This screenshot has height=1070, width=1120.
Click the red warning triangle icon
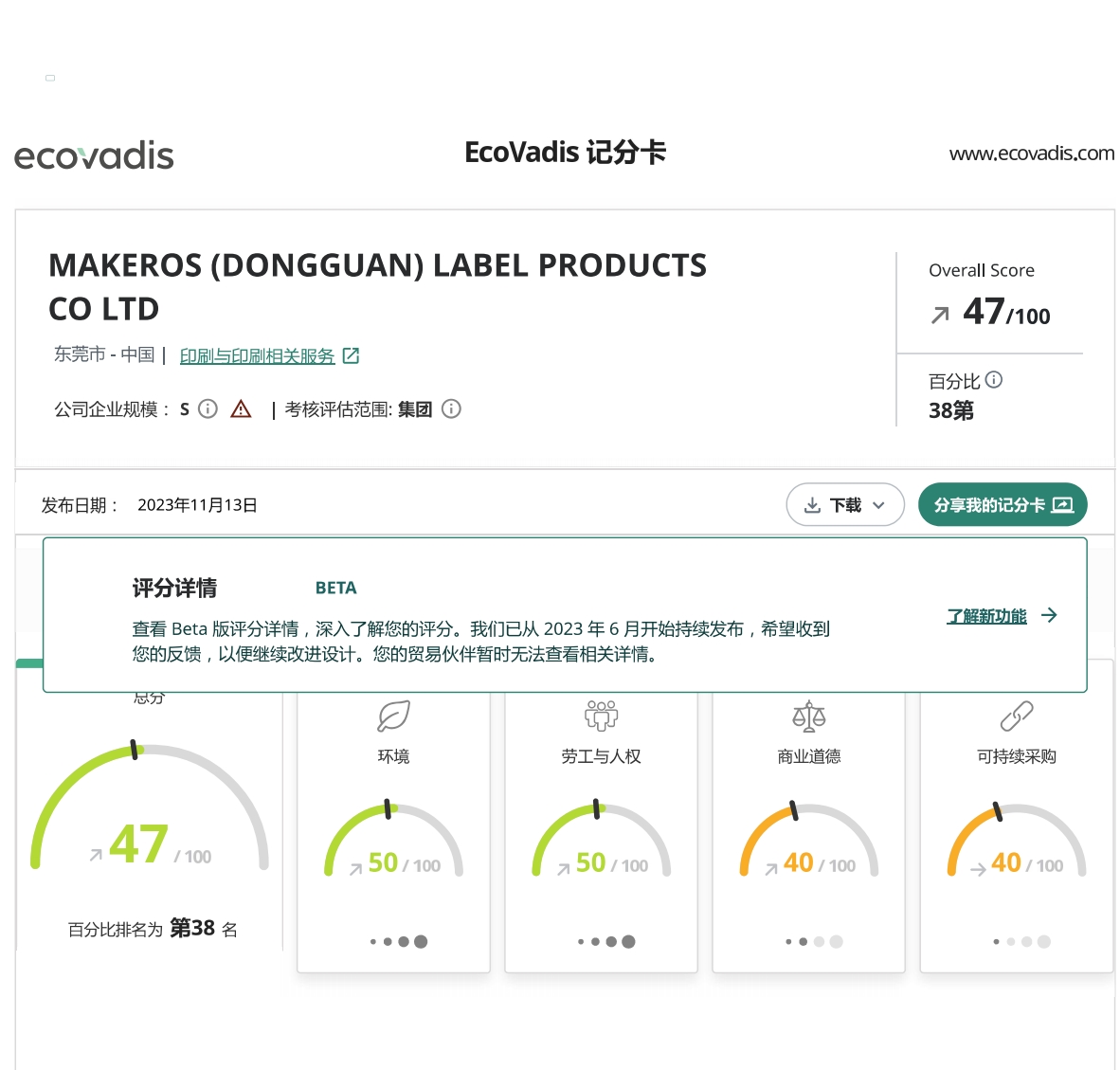pos(242,408)
